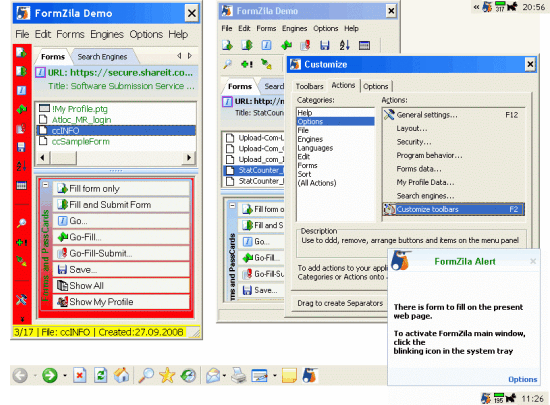Image resolution: width=550 pixels, height=405 pixels.
Task: Select Security... action in Customize dialog
Action: point(453,142)
